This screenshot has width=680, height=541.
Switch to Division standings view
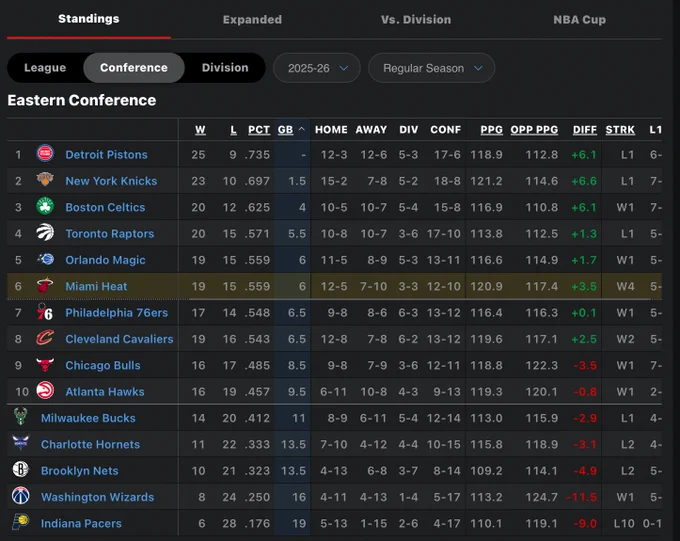click(225, 68)
